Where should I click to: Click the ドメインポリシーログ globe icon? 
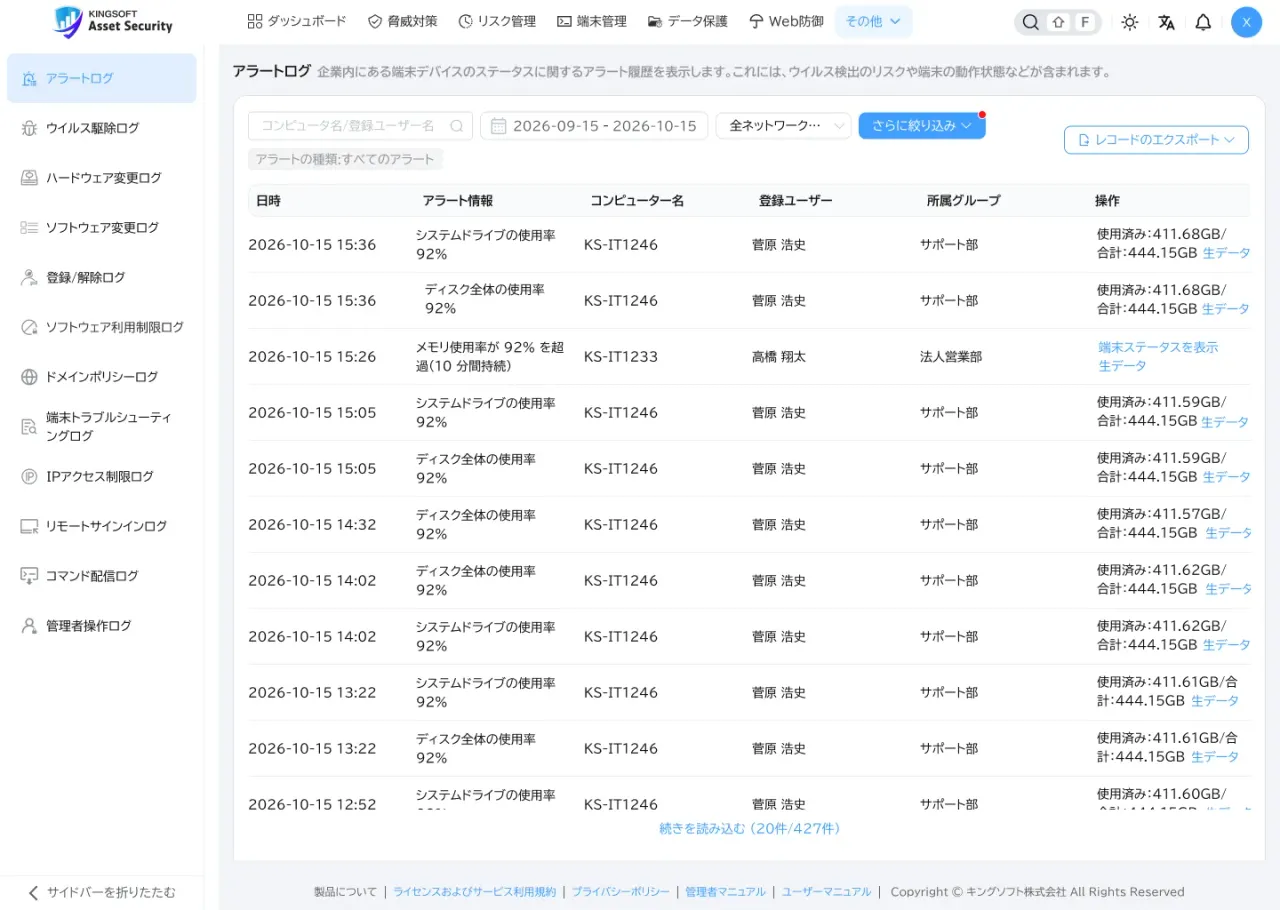coord(29,377)
